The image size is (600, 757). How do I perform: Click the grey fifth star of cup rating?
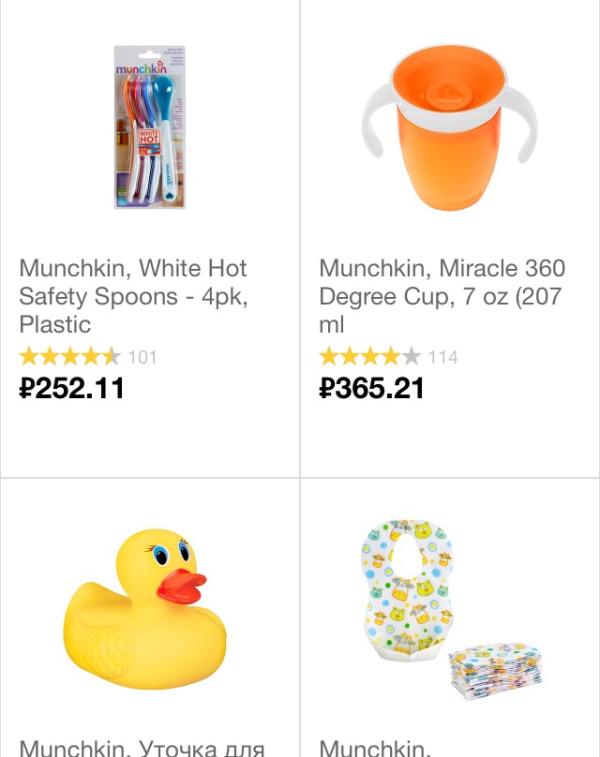coord(411,357)
